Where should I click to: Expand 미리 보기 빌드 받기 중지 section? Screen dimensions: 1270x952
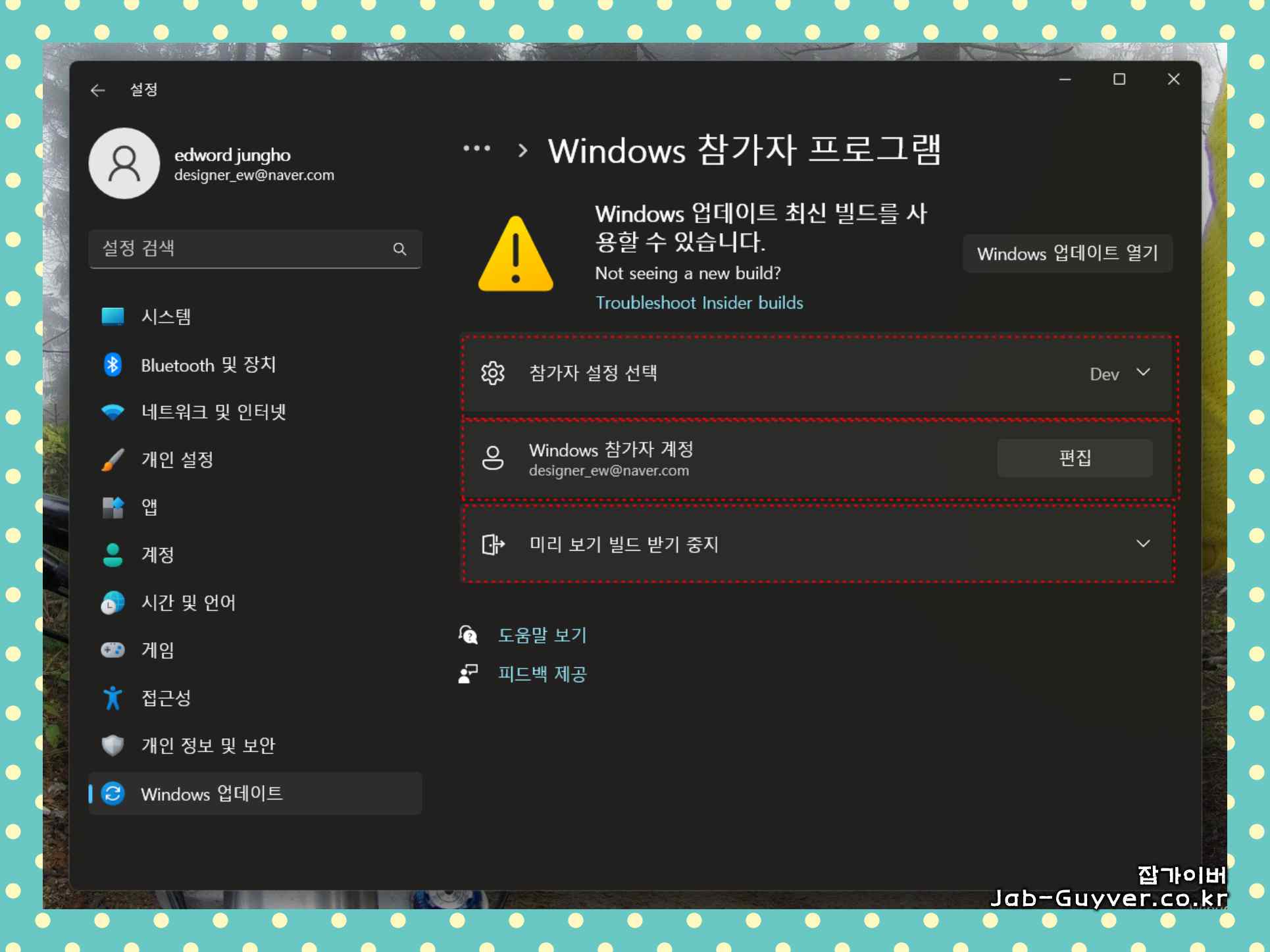[1144, 544]
